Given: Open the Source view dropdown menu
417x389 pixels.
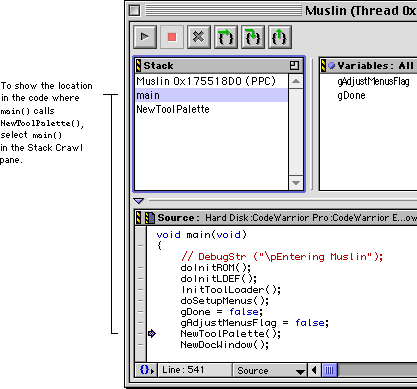Looking at the screenshot, I should 271,370.
